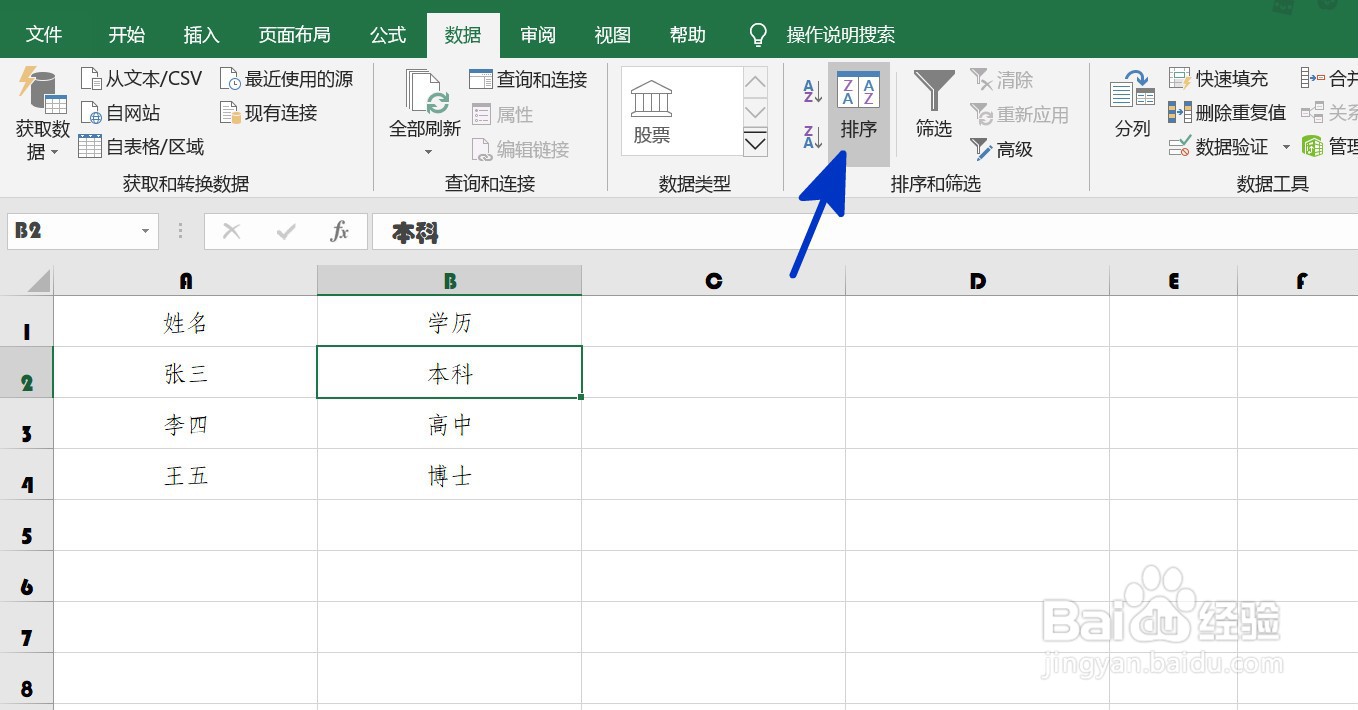Switch to the 公式 ribbon tab
1358x710 pixels.
pyautogui.click(x=387, y=33)
